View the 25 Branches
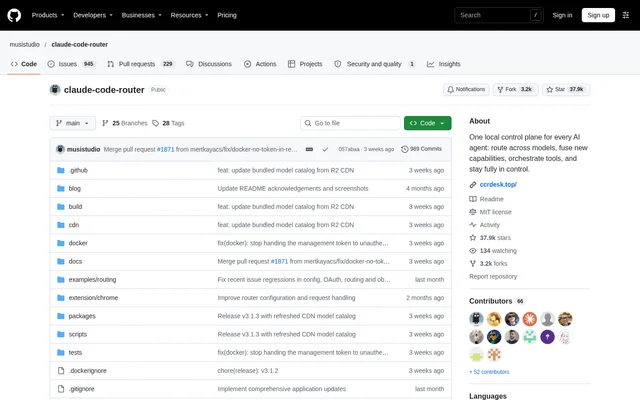Screen dimensions: 640x400 (124, 123)
